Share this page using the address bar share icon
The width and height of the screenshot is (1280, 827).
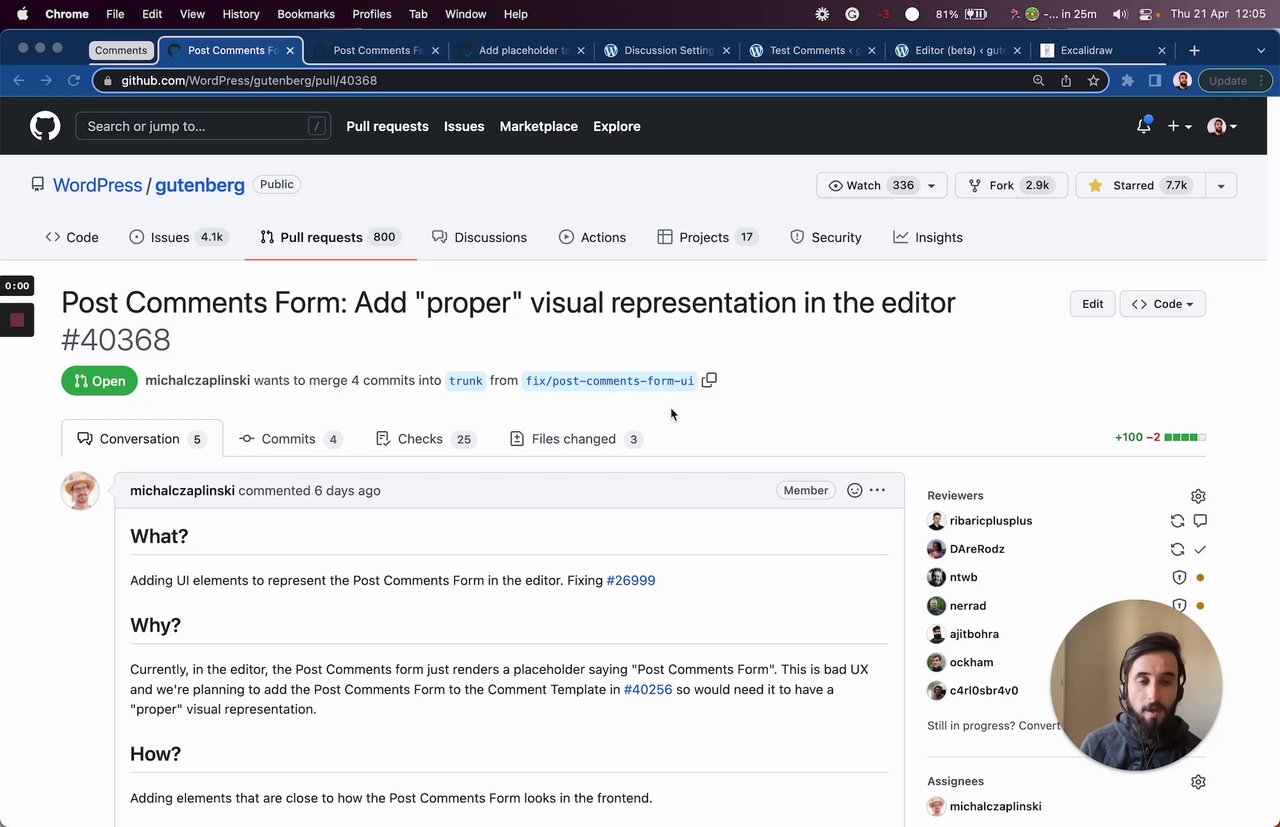pyautogui.click(x=1066, y=80)
